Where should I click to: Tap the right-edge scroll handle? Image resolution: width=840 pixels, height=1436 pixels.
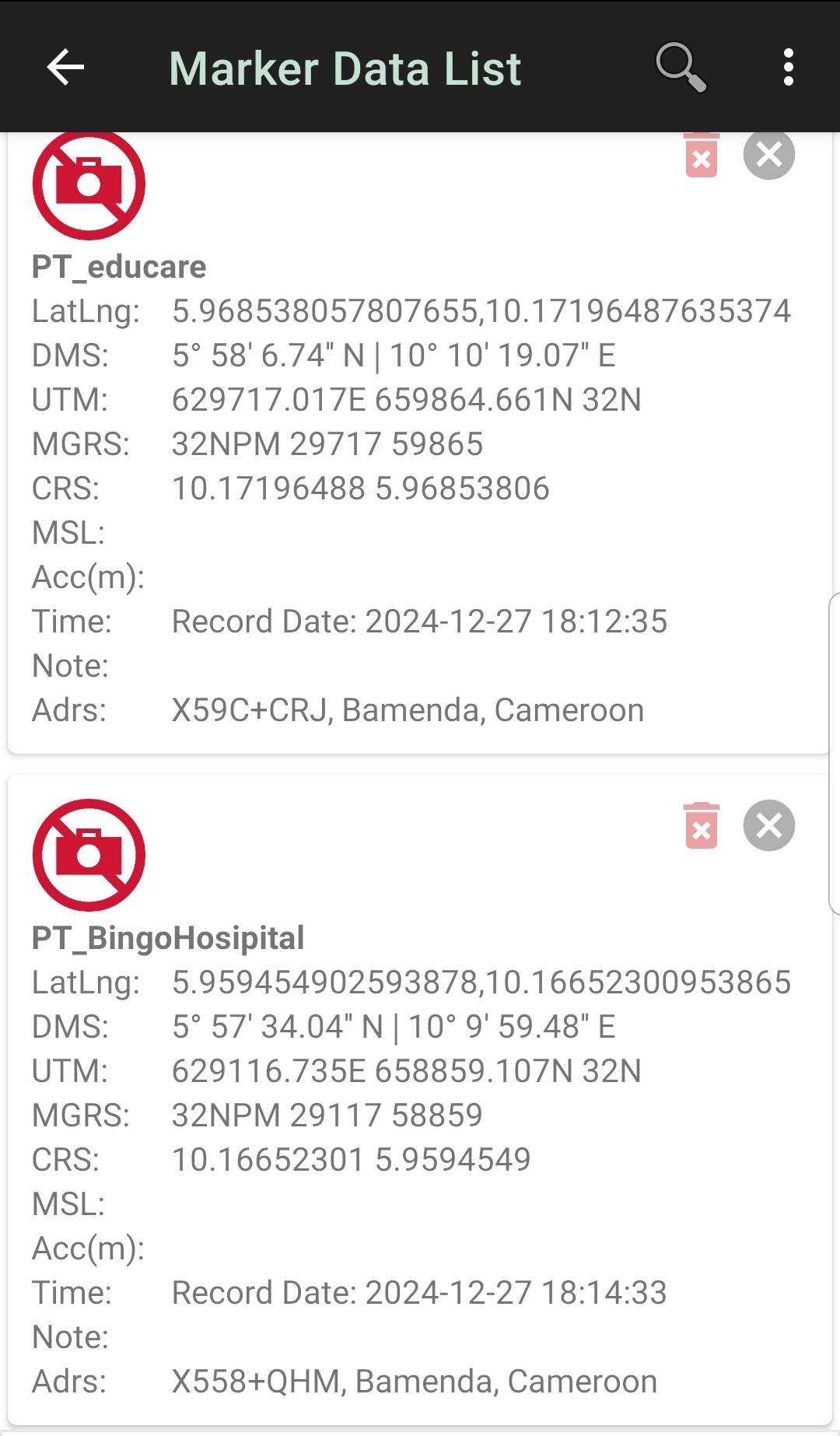[x=835, y=753]
